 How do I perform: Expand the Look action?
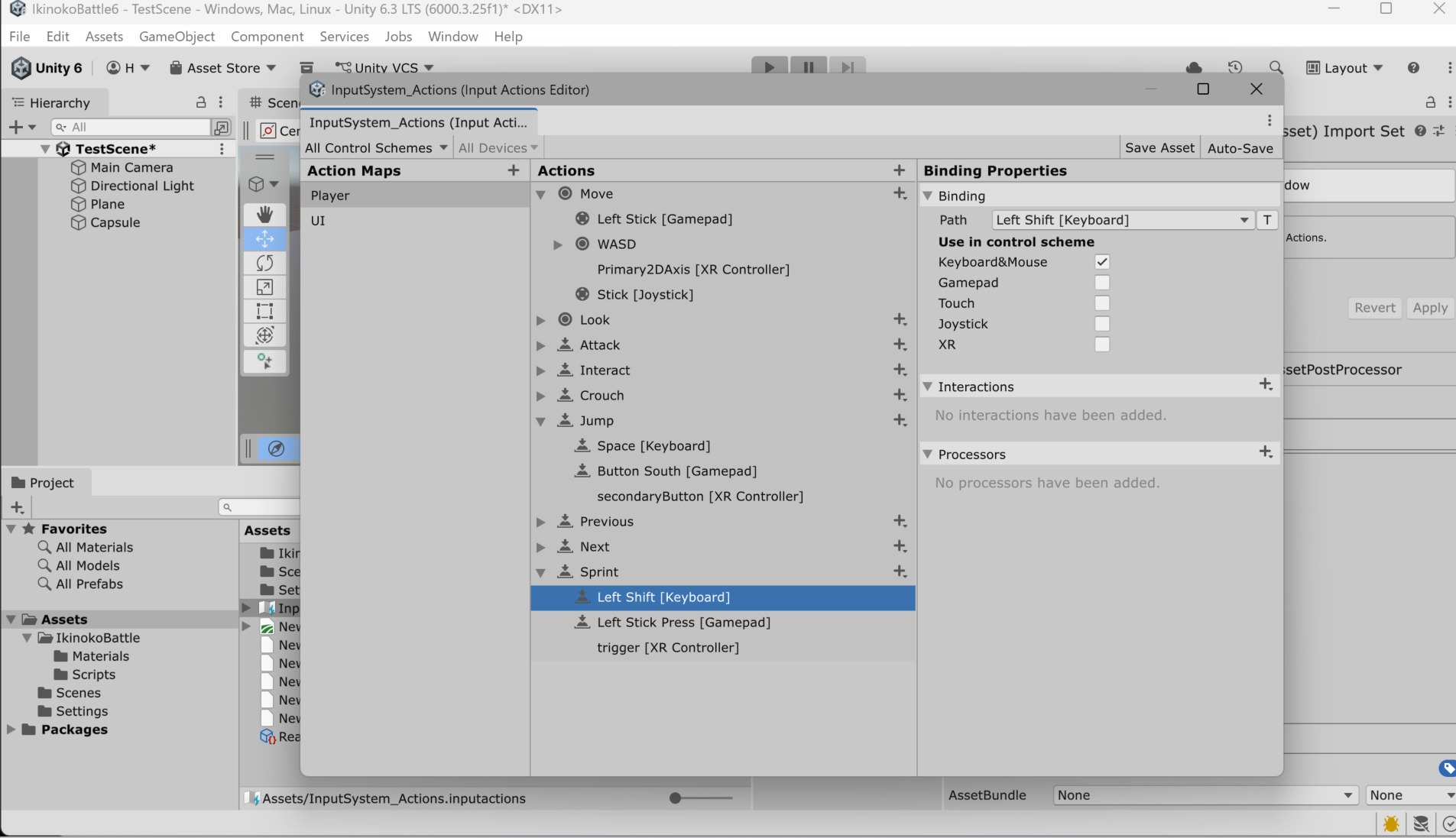(x=541, y=320)
